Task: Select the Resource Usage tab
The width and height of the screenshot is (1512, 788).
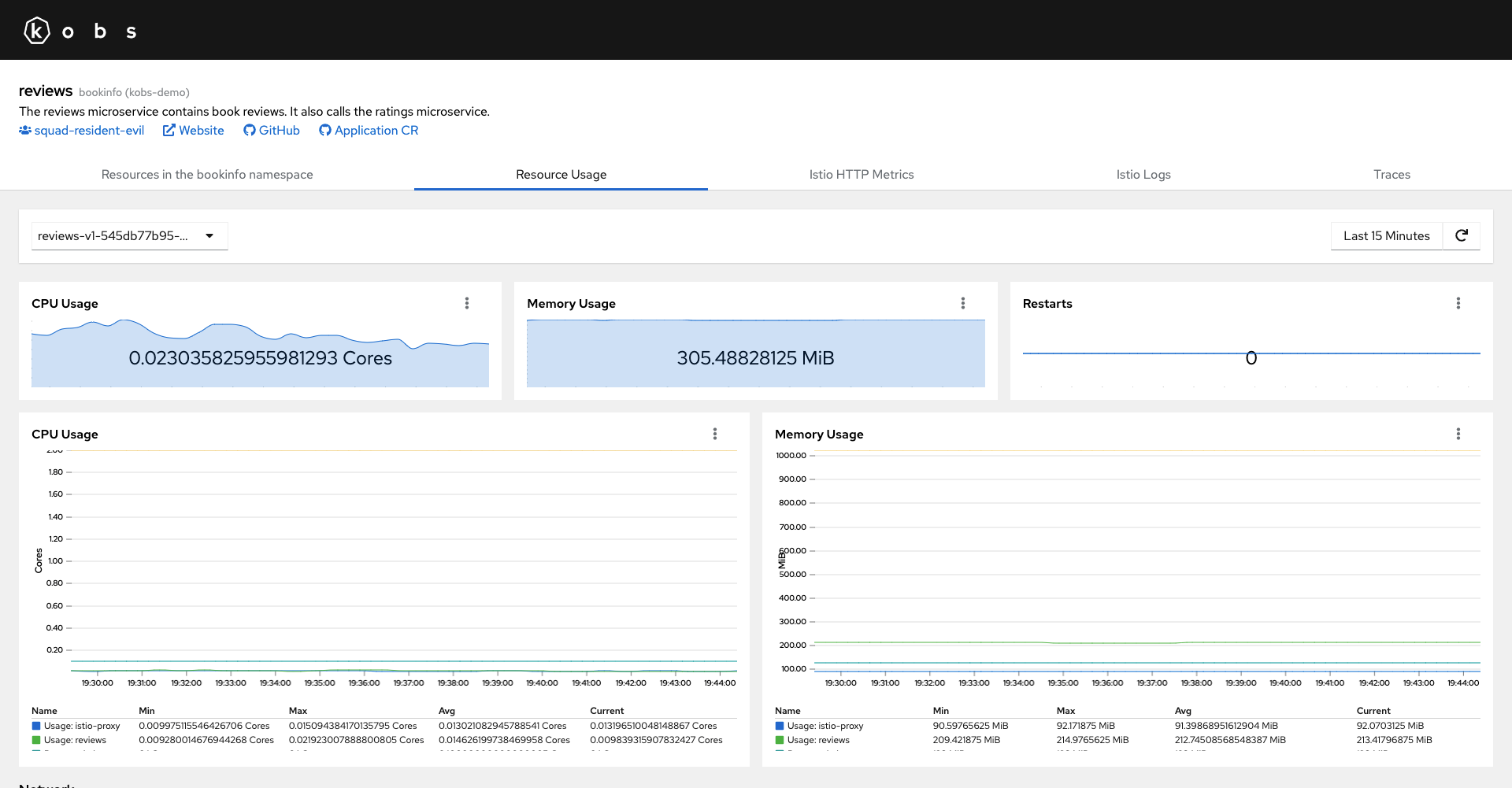Action: [561, 175]
